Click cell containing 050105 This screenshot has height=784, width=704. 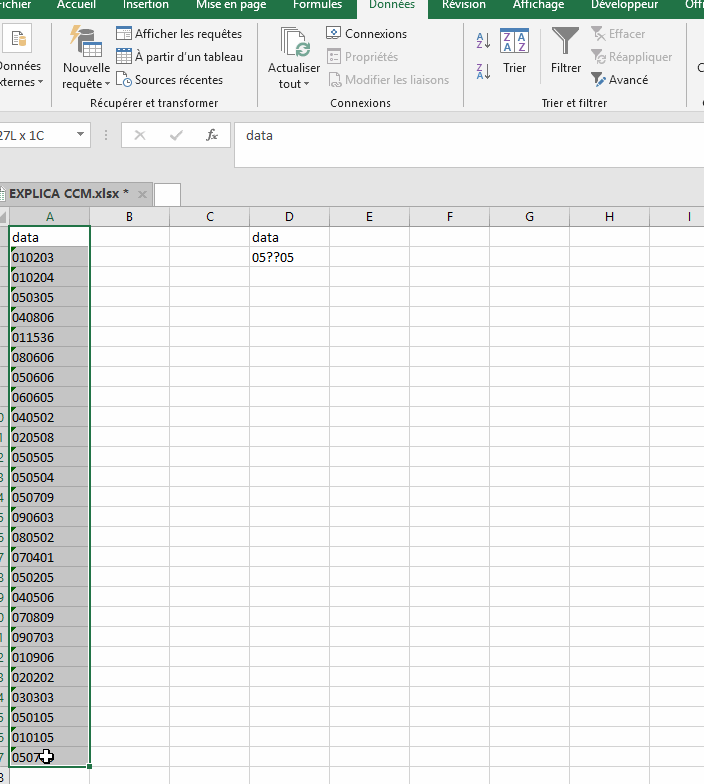pyautogui.click(x=50, y=717)
